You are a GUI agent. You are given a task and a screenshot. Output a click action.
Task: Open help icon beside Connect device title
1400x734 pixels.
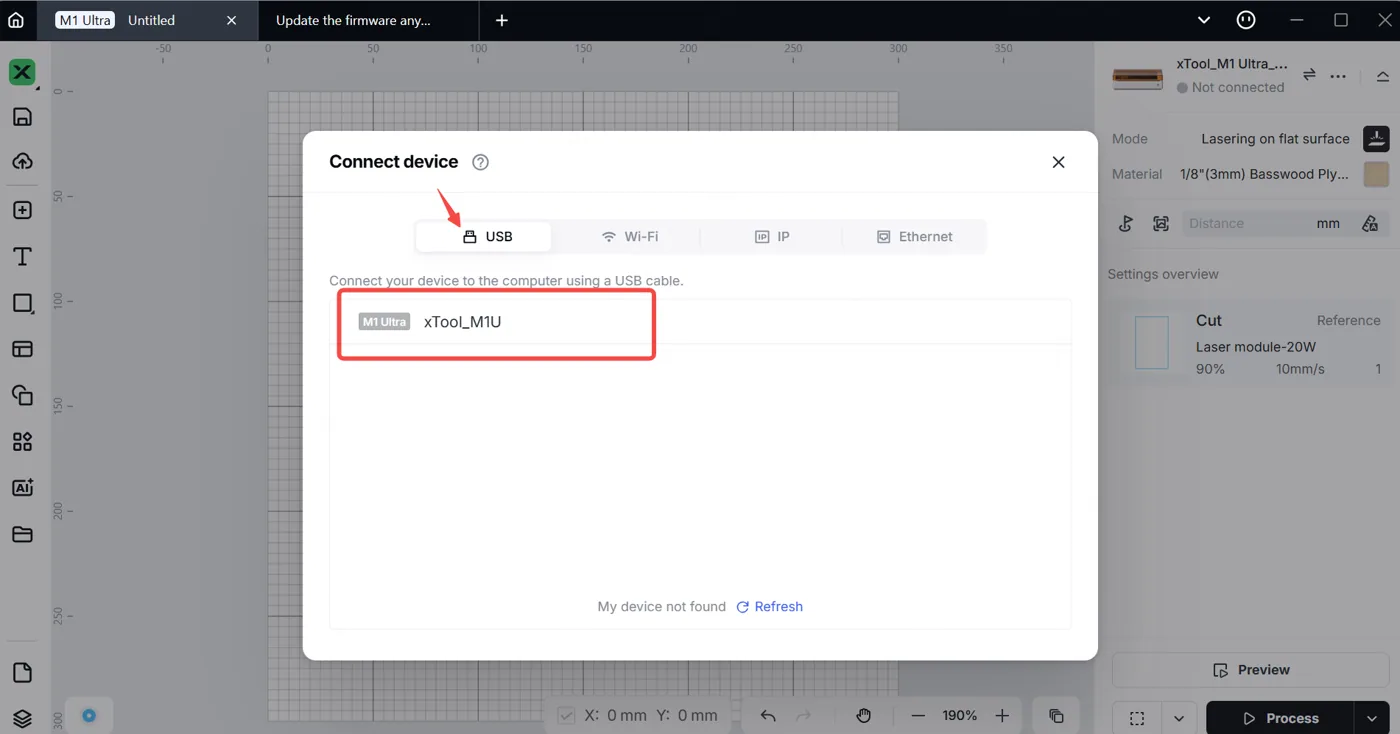(480, 162)
